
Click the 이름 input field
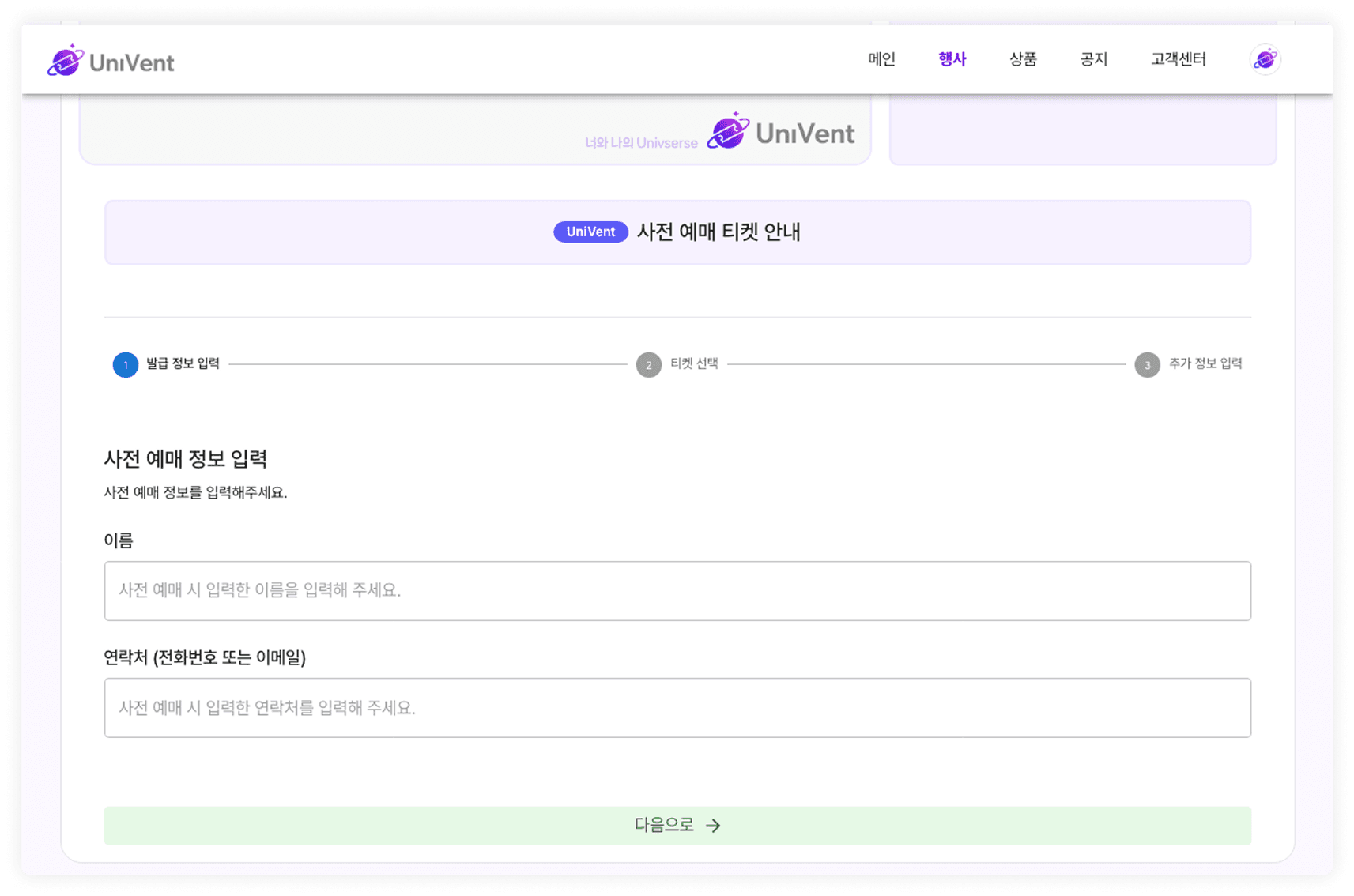click(677, 591)
